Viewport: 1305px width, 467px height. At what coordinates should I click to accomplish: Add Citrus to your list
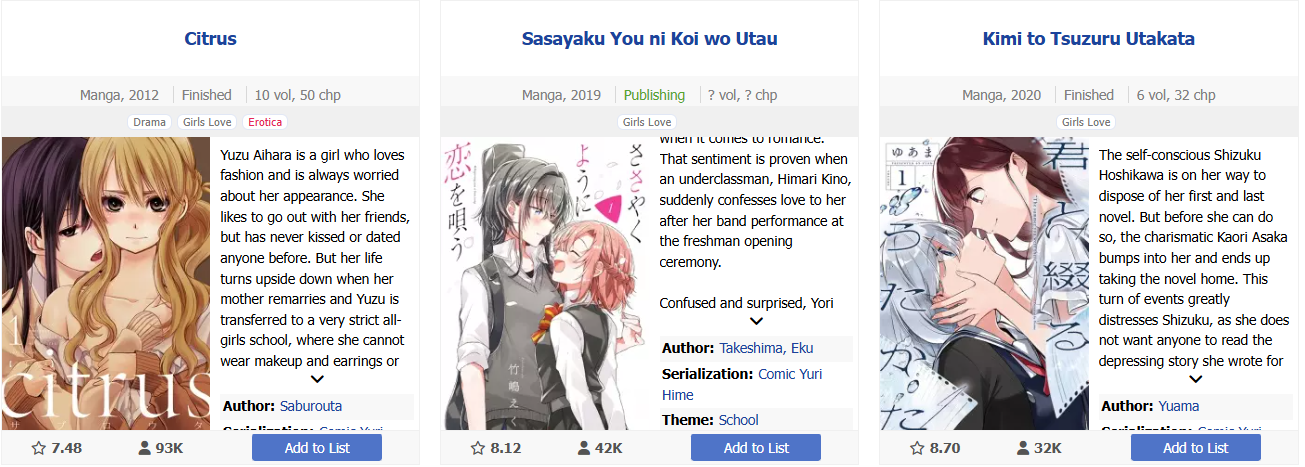pos(317,448)
